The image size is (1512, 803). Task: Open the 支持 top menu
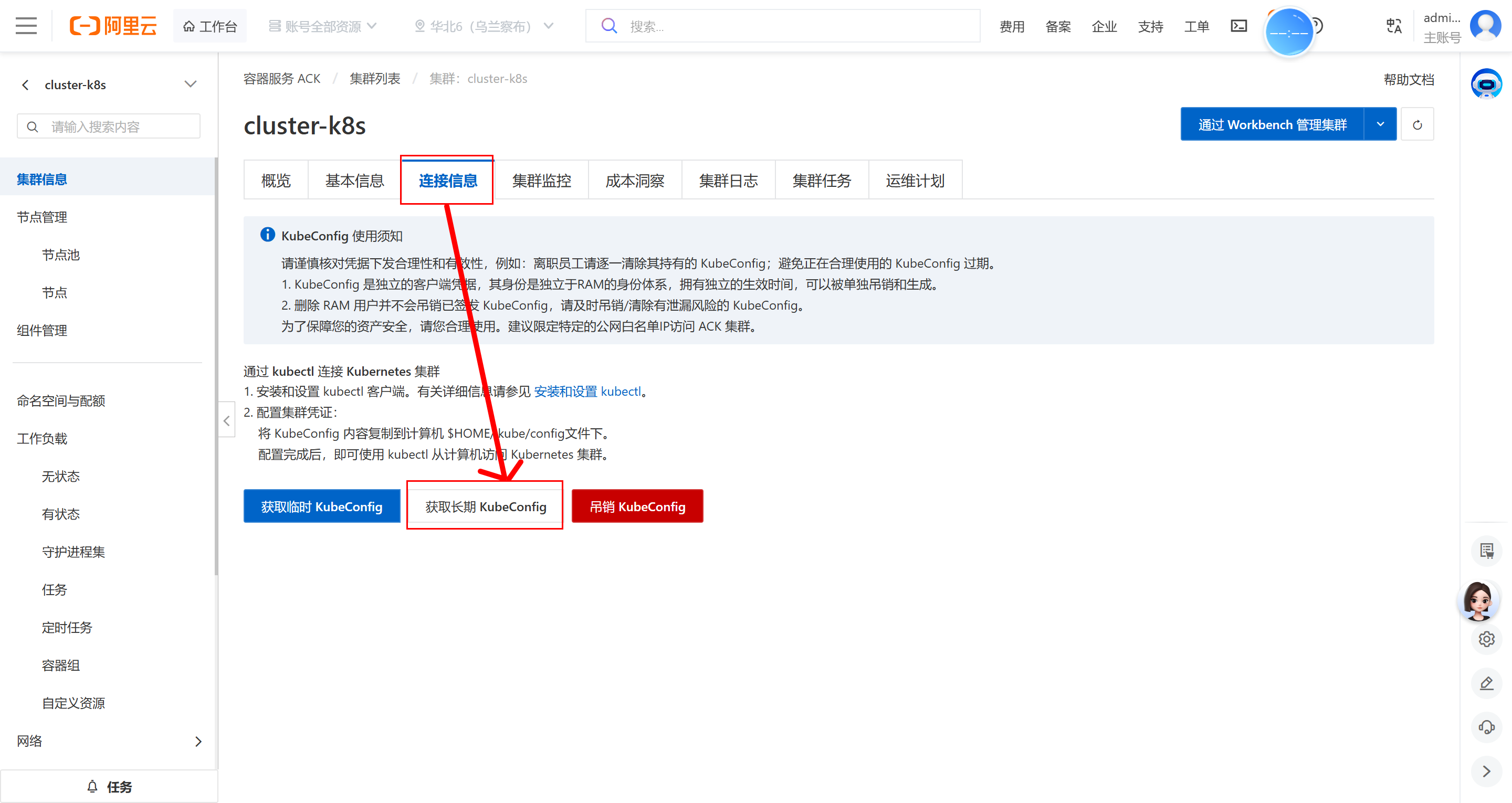point(1150,26)
